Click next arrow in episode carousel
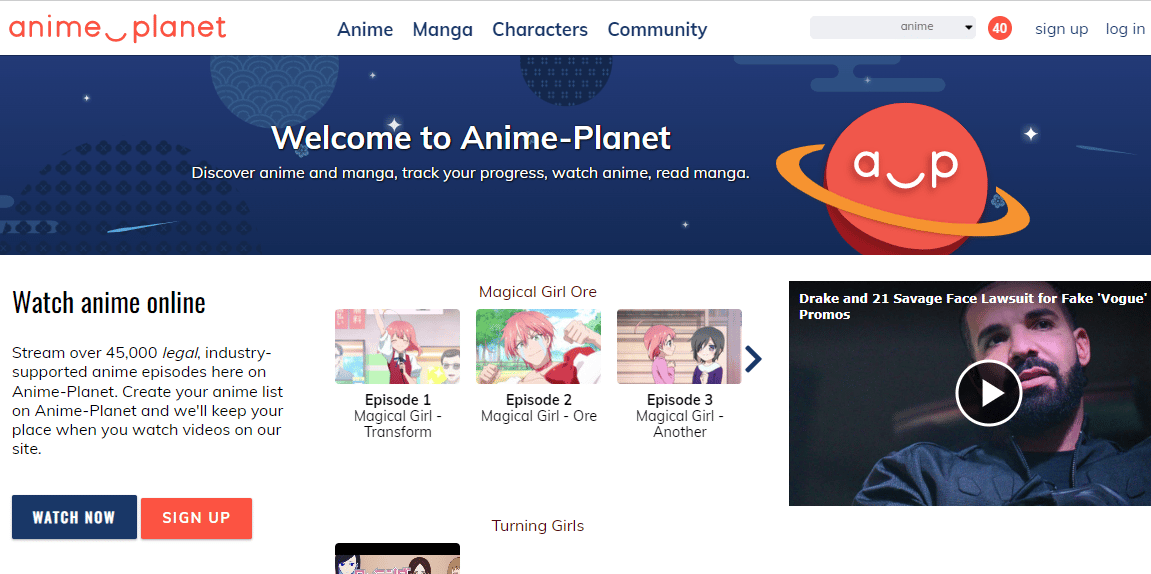Image resolution: width=1151 pixels, height=574 pixels. 753,359
